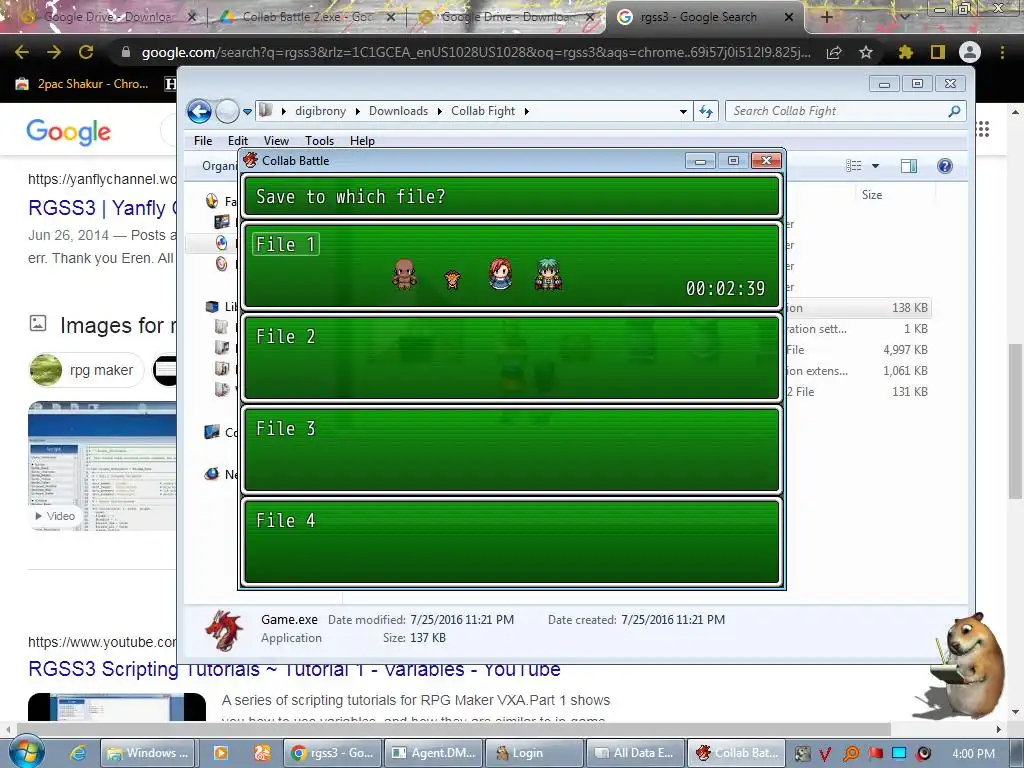Expand arrow after Collab Fight breadcrumb

tap(526, 112)
